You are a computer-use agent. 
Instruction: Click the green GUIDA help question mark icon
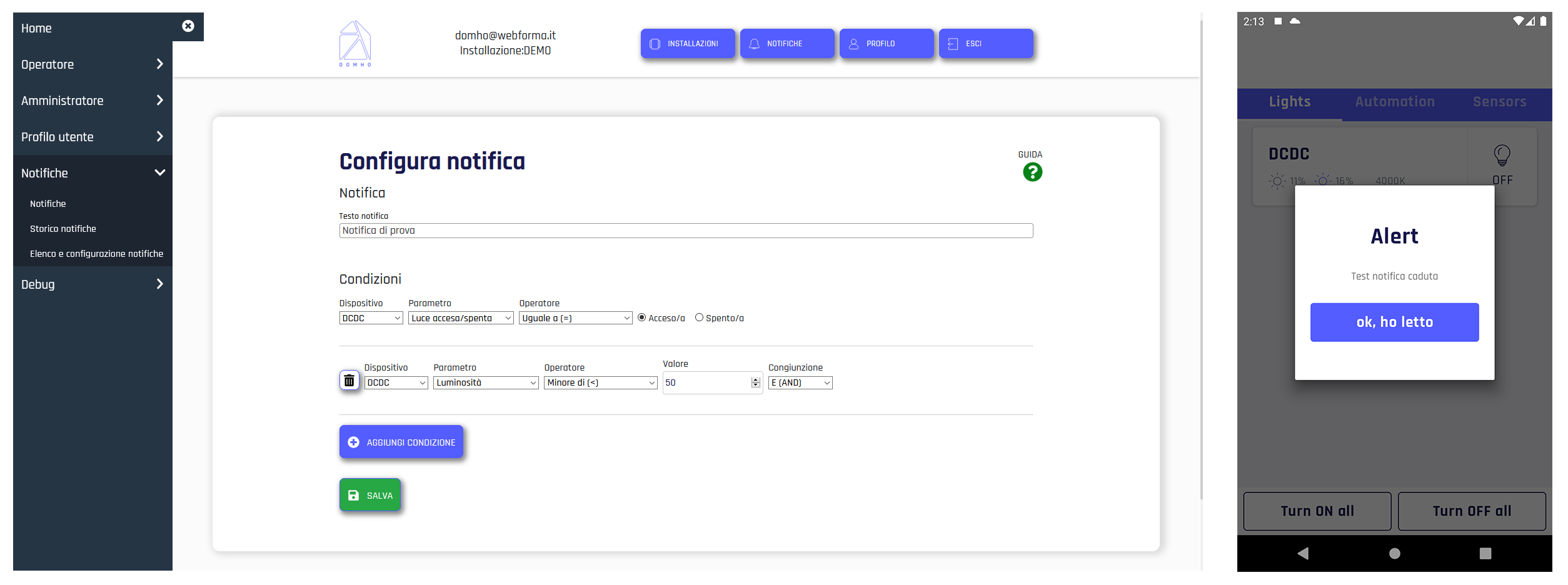[1032, 172]
